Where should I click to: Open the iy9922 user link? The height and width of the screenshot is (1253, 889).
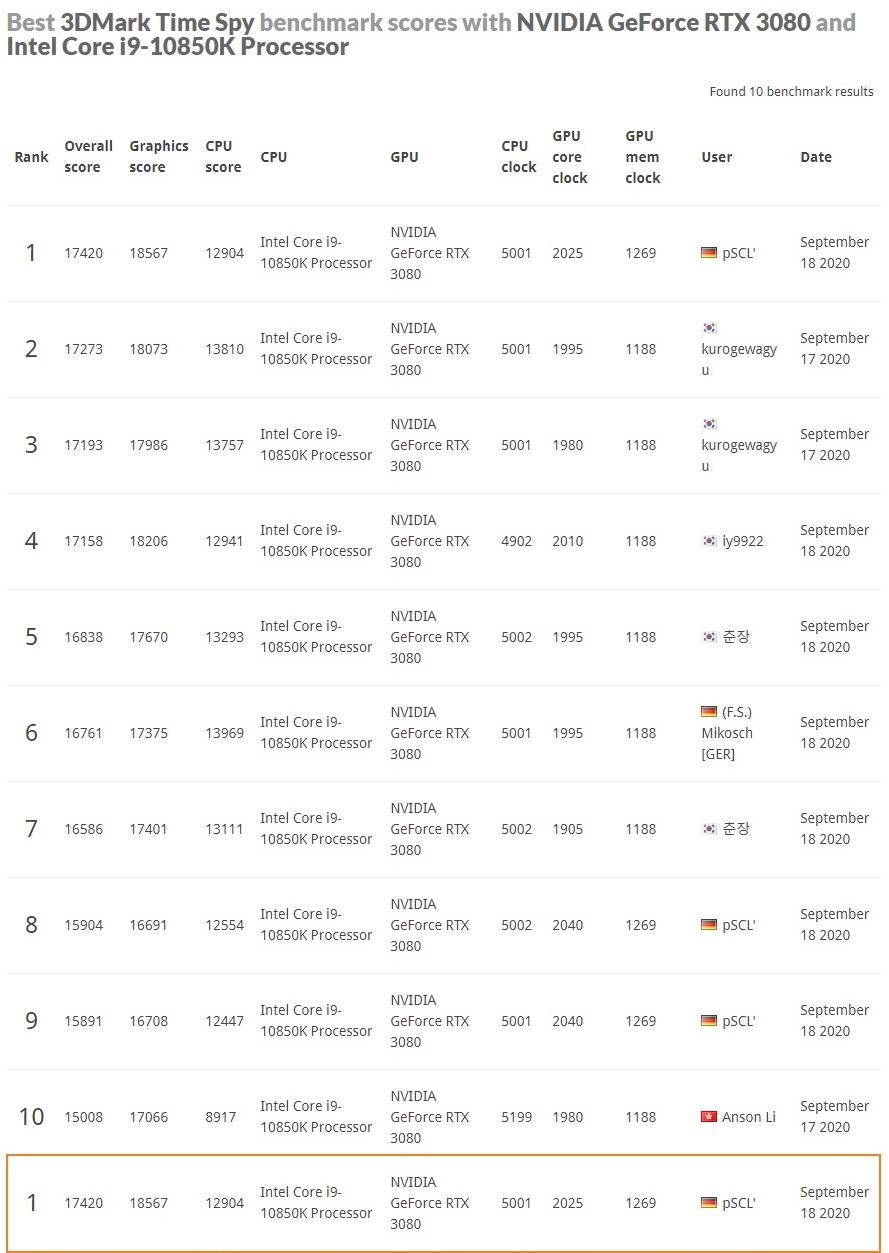[x=743, y=541]
